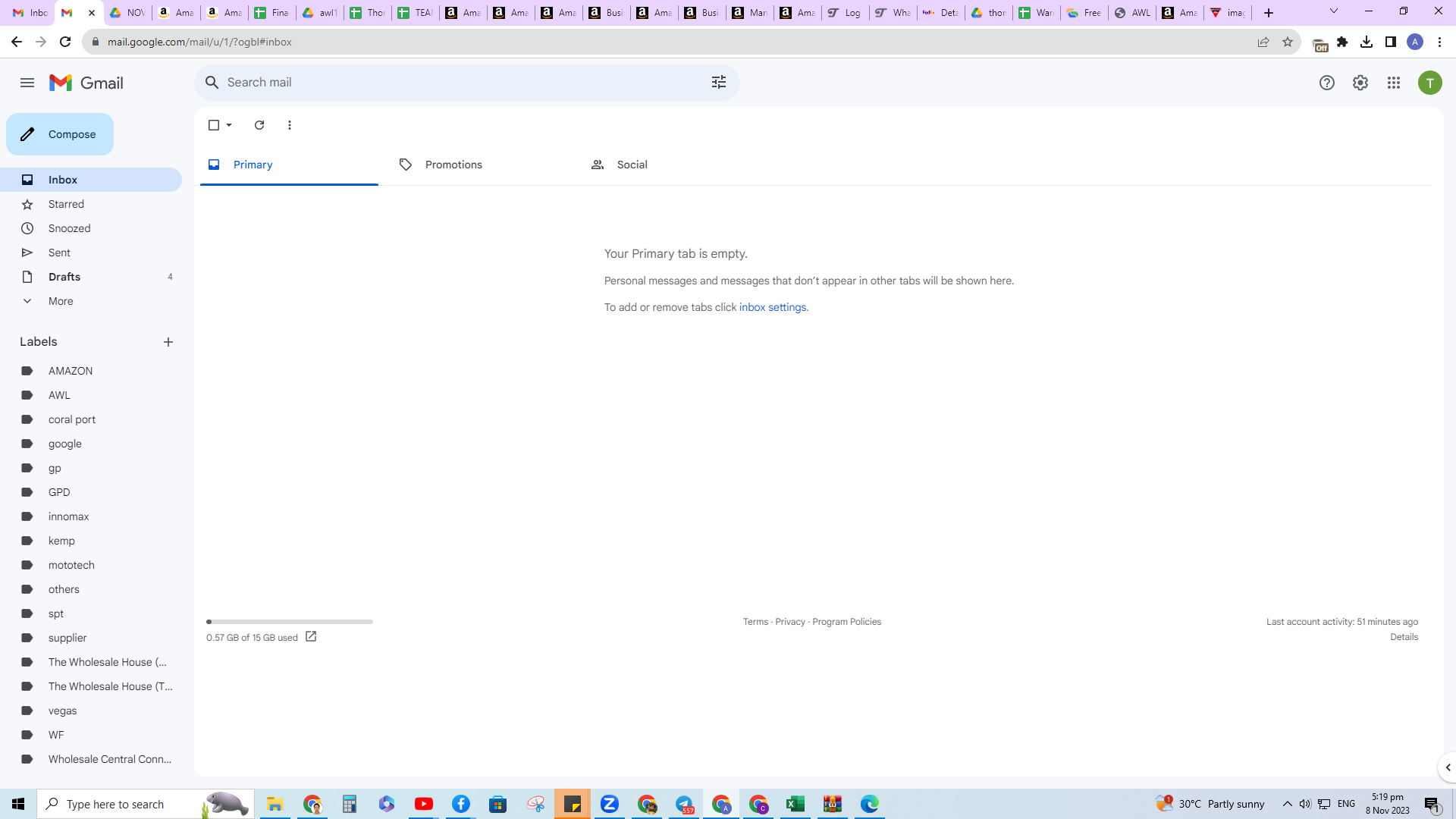This screenshot has width=1456, height=819.
Task: Open File Explorer from taskbar
Action: [x=275, y=804]
